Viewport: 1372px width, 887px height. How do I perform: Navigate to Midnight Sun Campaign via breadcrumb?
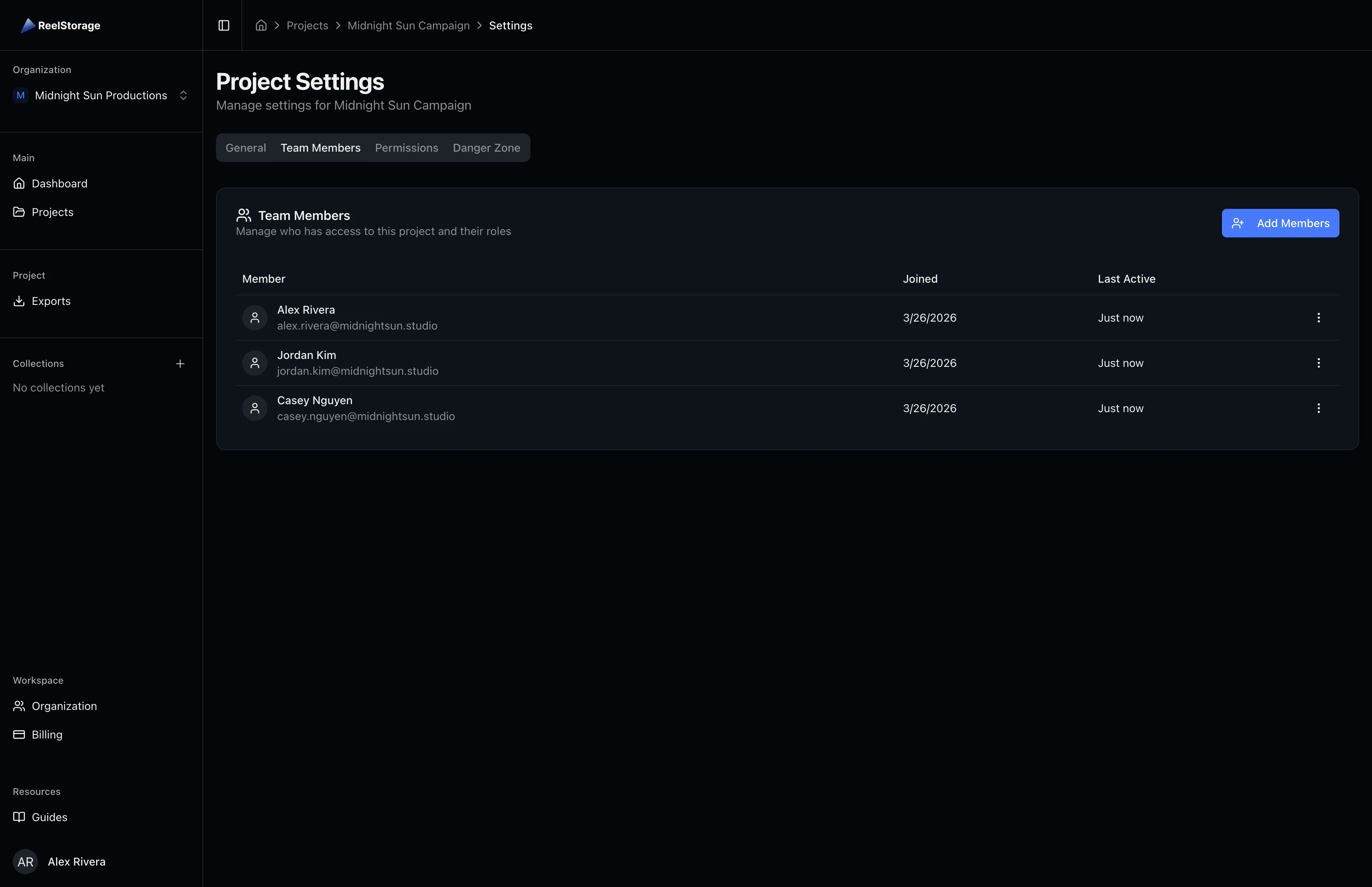pos(408,25)
